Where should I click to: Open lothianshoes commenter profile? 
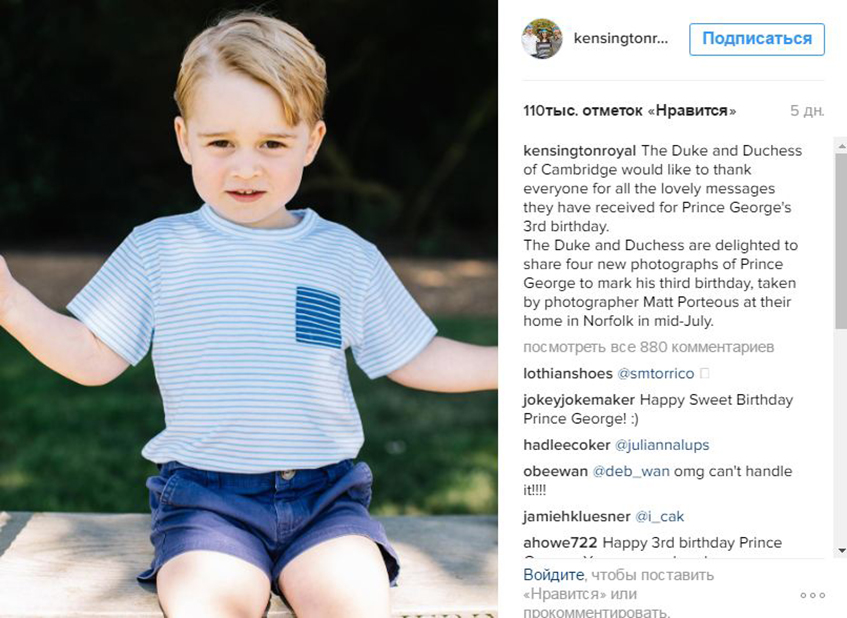pyautogui.click(x=568, y=374)
